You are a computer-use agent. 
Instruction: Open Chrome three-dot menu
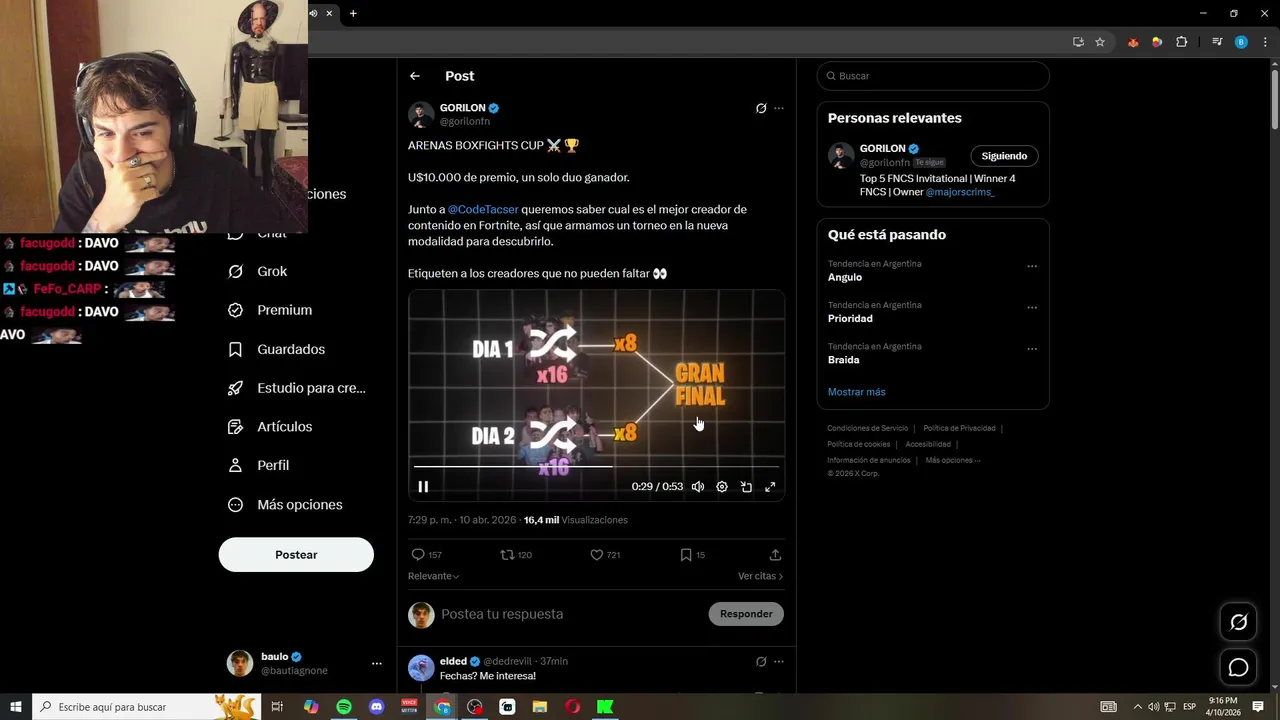click(1263, 42)
